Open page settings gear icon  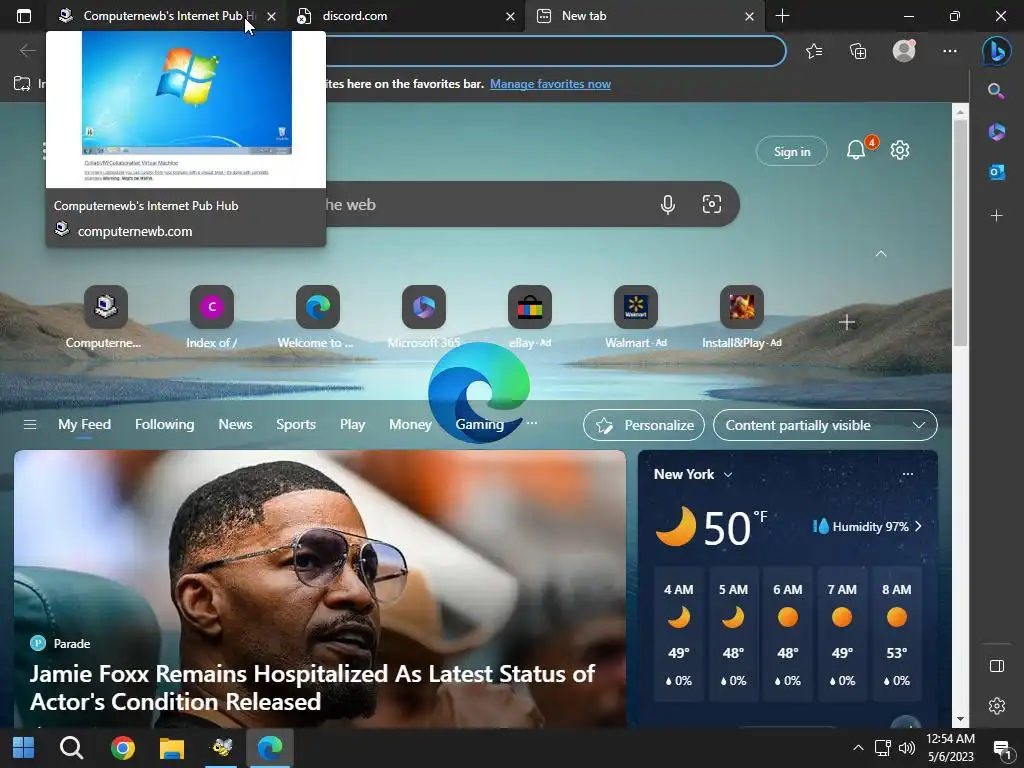pos(899,150)
